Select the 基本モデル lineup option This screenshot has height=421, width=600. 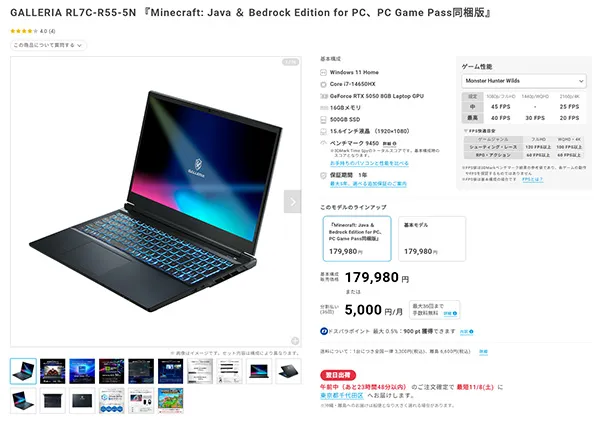click(432, 238)
